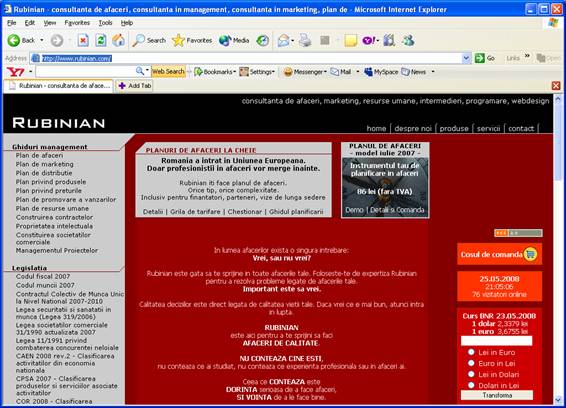
Task: Click the Transforma currency button
Action: 497,395
